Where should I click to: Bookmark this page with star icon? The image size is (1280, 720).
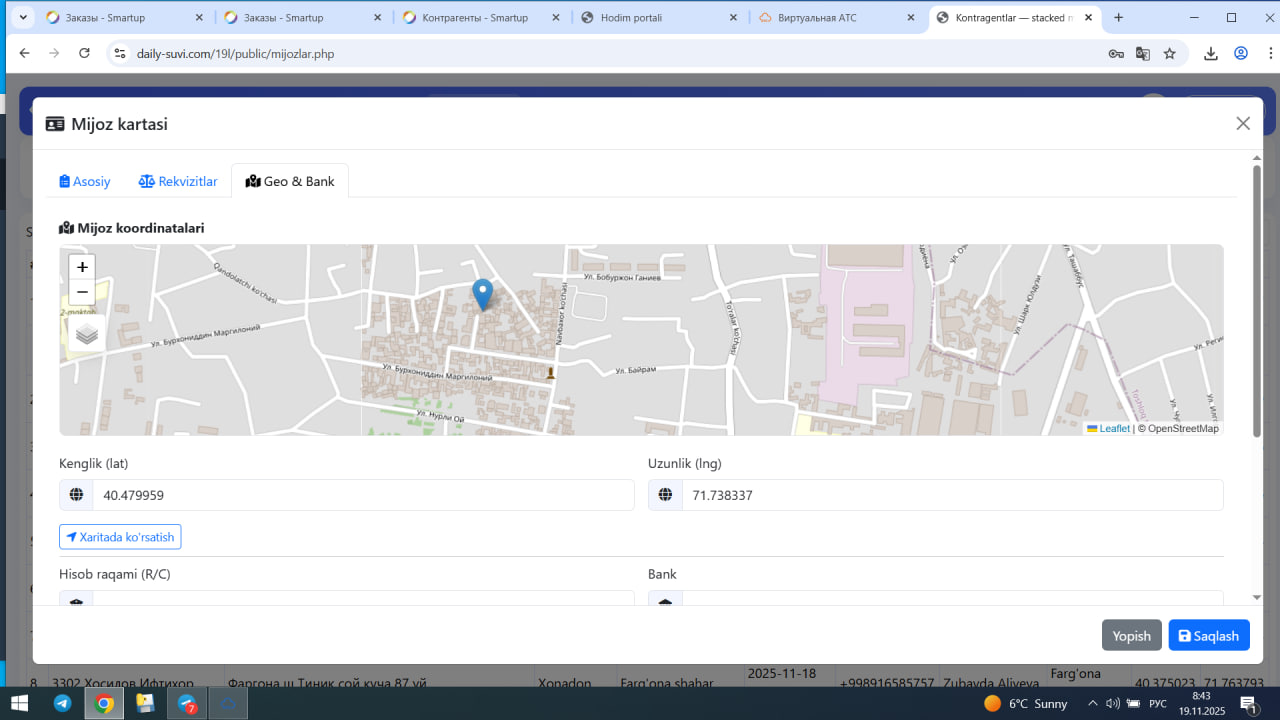[1169, 54]
